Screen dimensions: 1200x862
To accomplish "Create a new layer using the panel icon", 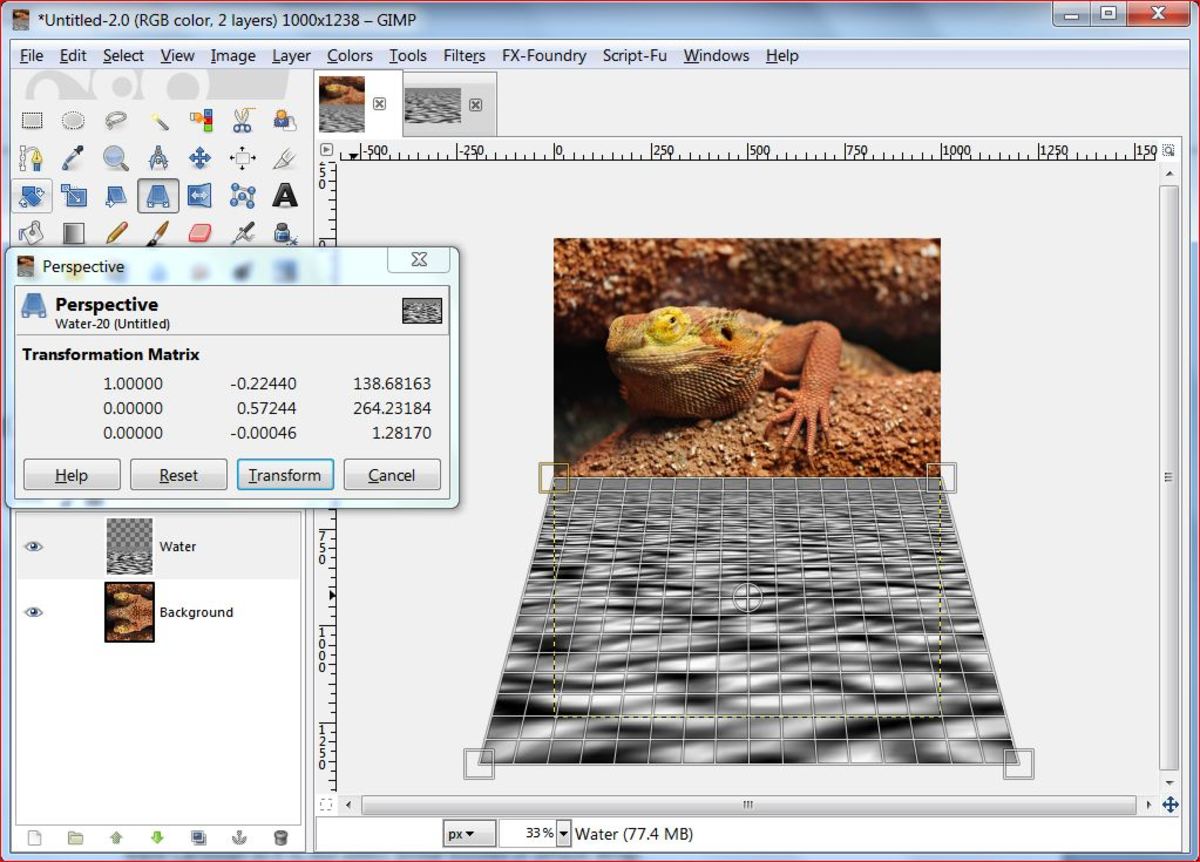I will (x=35, y=837).
